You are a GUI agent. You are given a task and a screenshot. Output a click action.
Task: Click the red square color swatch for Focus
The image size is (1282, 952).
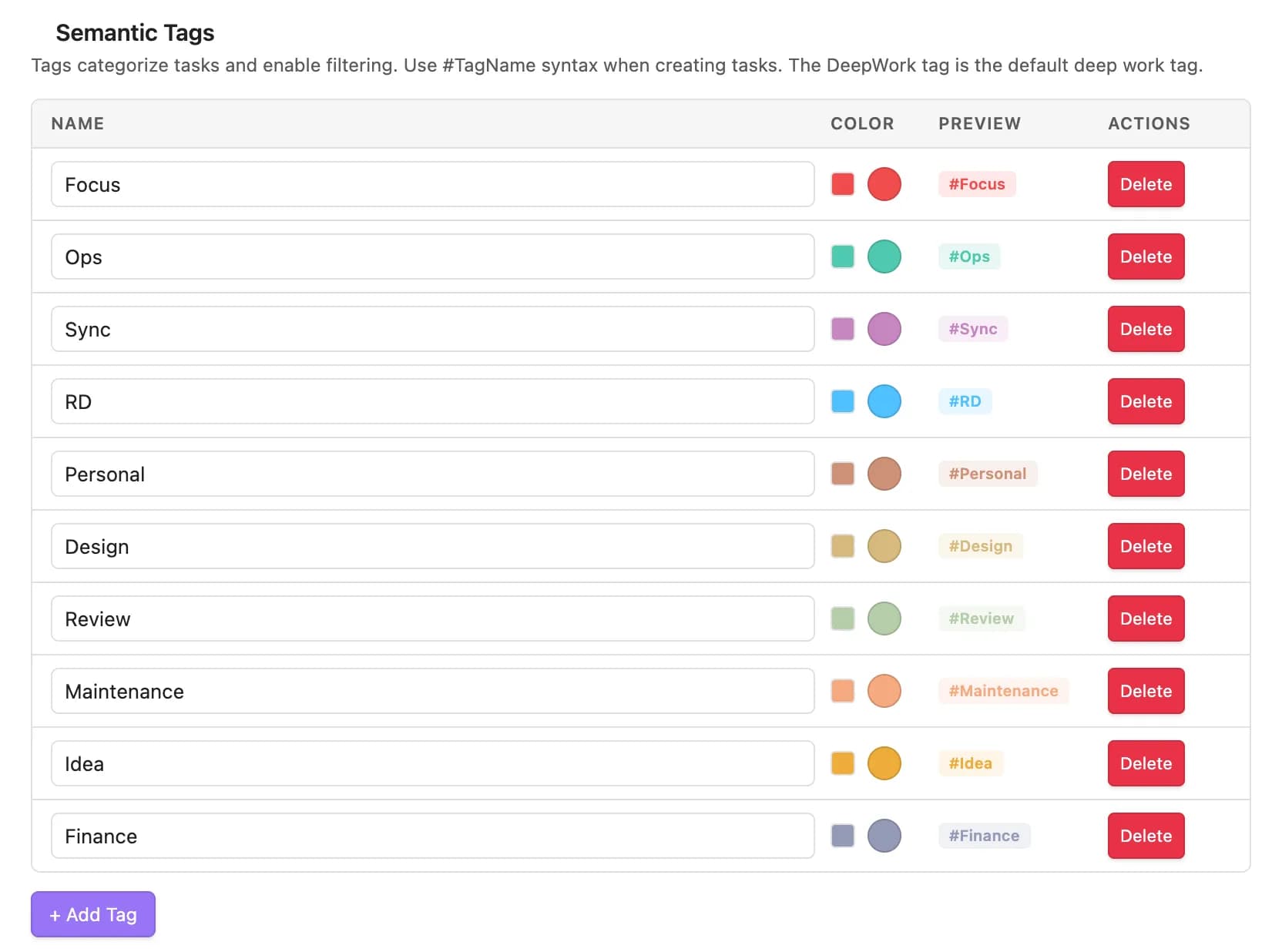[842, 184]
